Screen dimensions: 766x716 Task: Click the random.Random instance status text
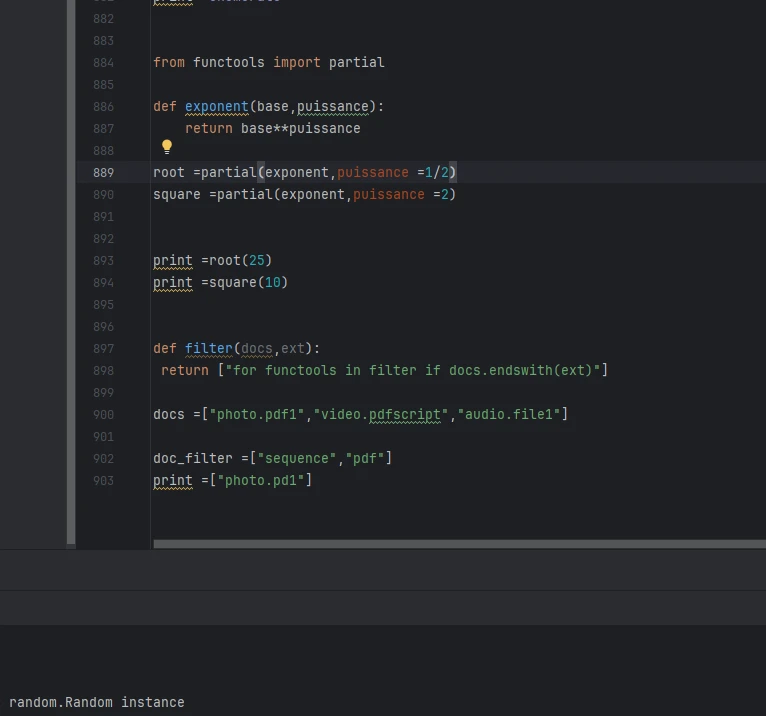97,702
